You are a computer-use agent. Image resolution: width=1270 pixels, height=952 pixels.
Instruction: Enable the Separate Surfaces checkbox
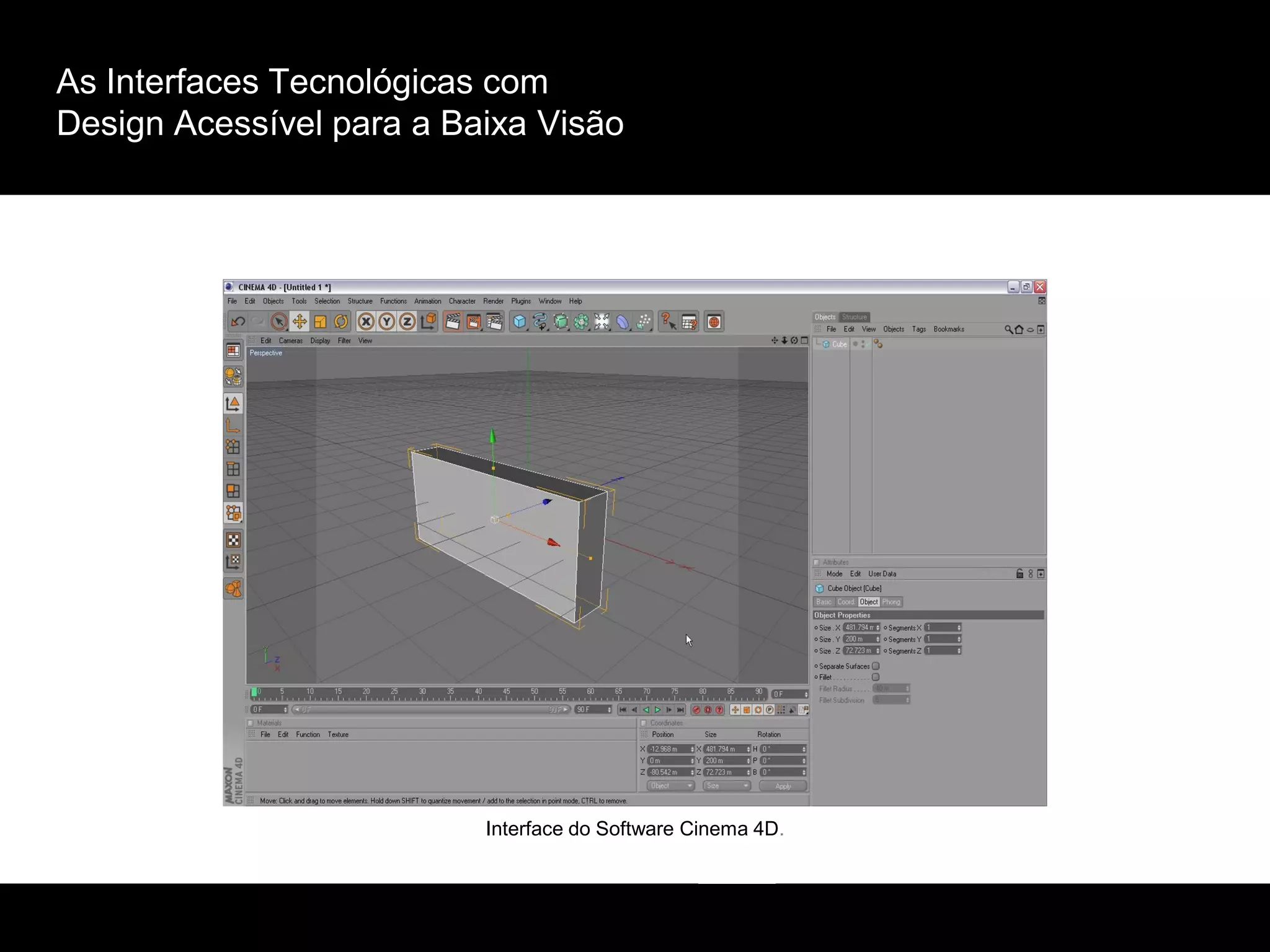coord(876,666)
